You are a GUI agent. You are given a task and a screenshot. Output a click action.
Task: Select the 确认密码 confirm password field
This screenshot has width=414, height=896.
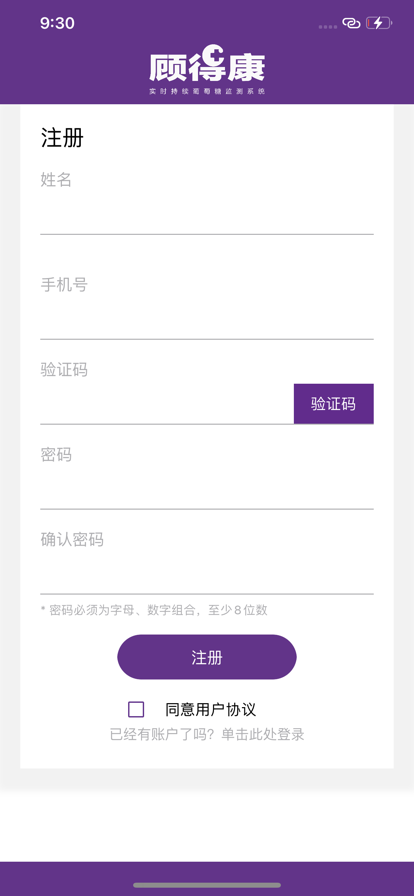207,574
